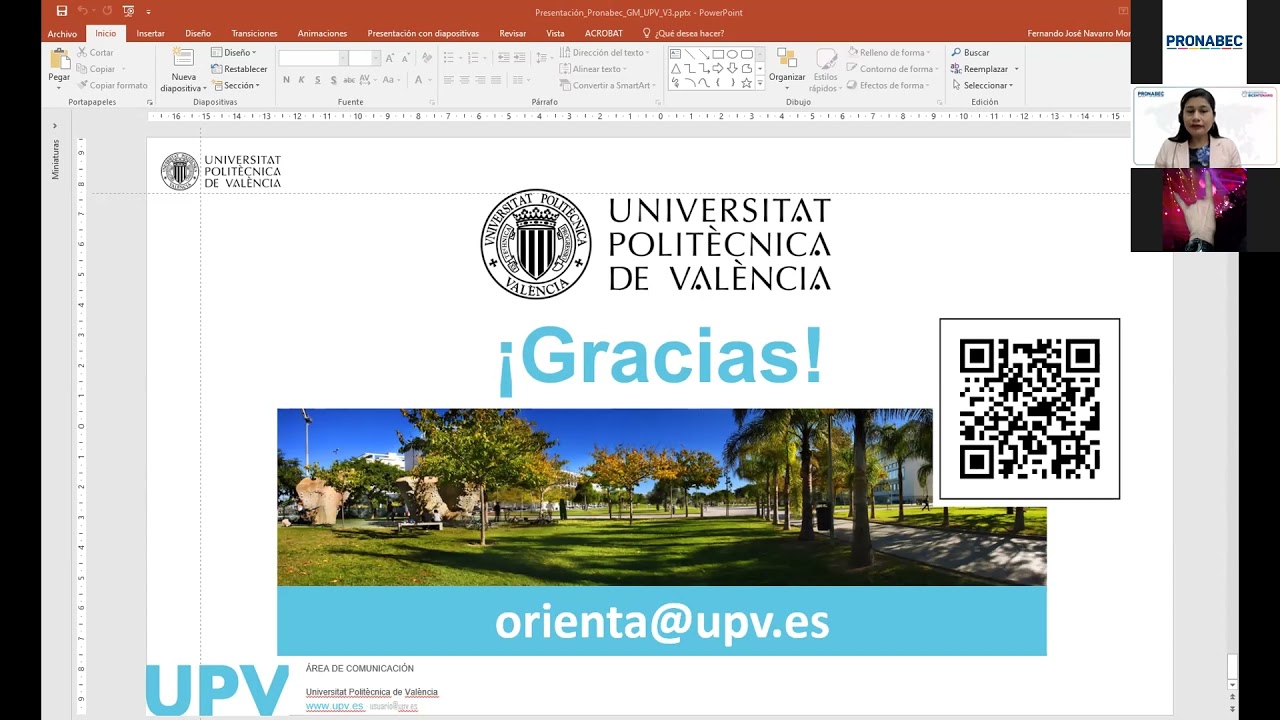Select the text box shape
1280x720 pixels.
(675, 54)
